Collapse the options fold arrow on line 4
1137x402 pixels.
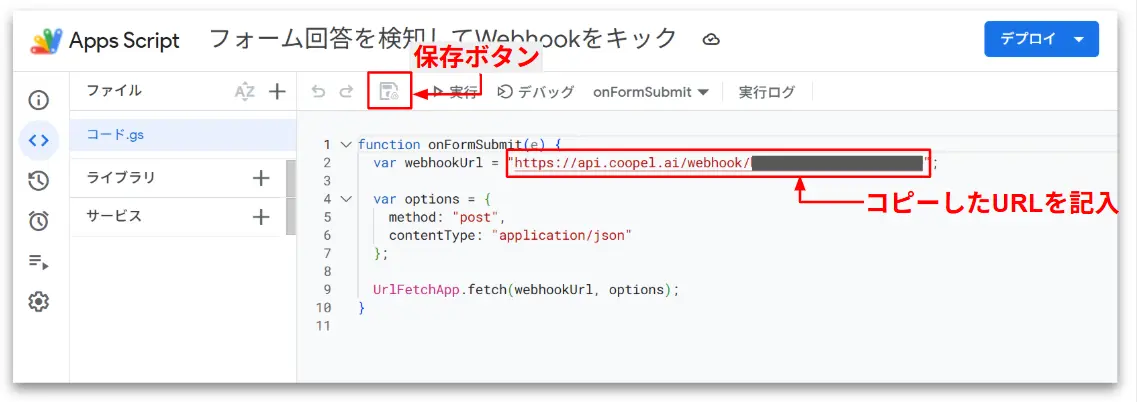tap(345, 199)
